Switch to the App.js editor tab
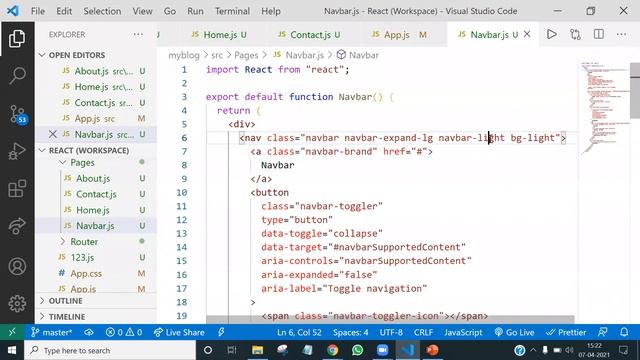 (397, 35)
